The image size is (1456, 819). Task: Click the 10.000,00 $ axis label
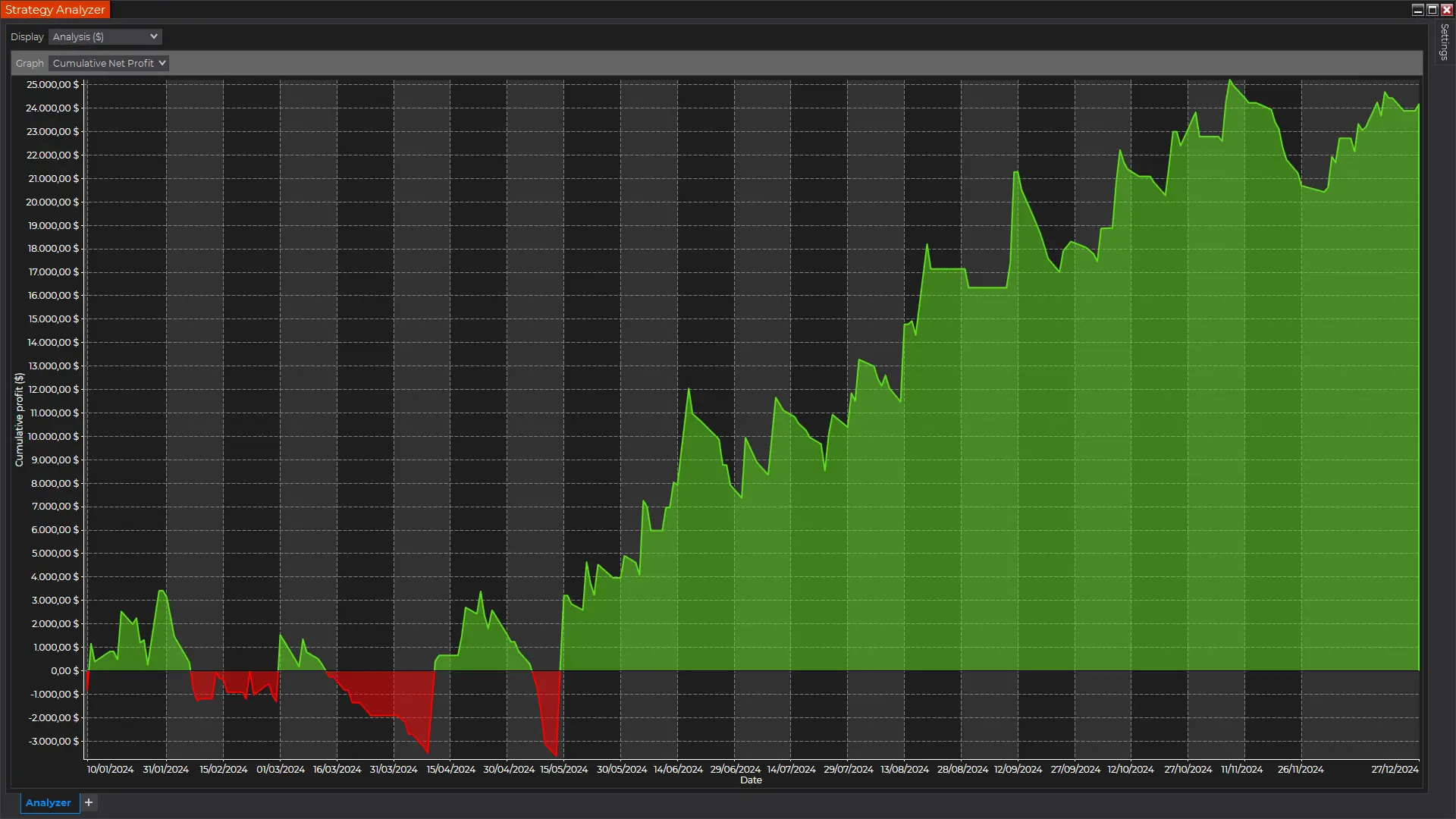point(53,436)
